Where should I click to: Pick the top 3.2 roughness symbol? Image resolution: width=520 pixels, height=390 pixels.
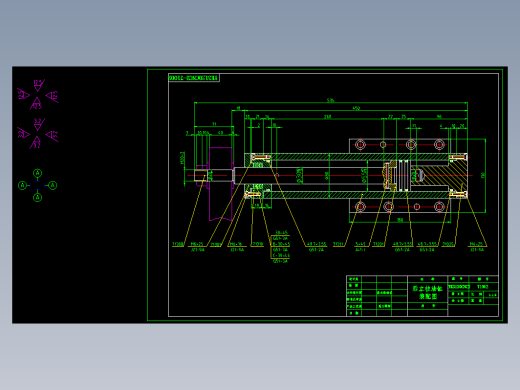click(38, 125)
